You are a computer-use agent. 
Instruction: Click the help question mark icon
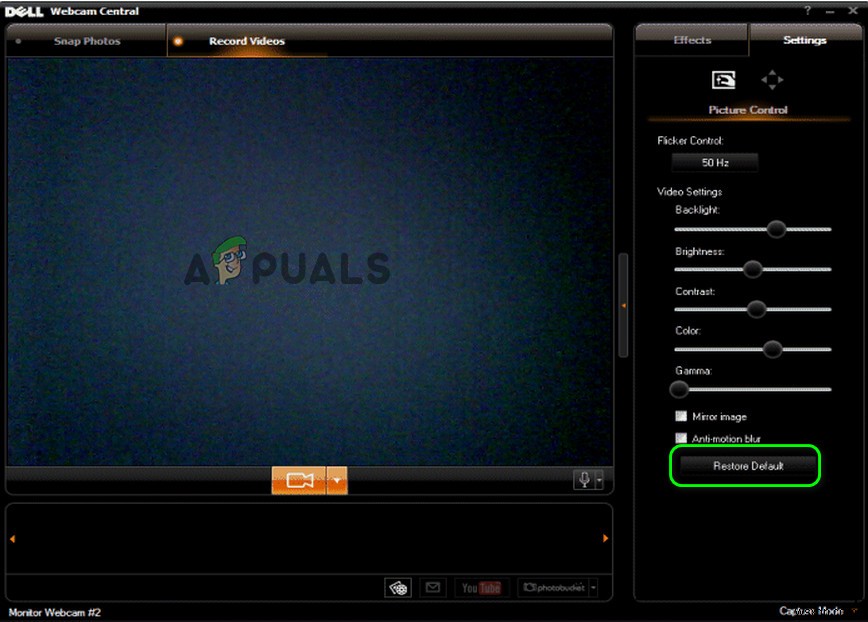point(808,11)
